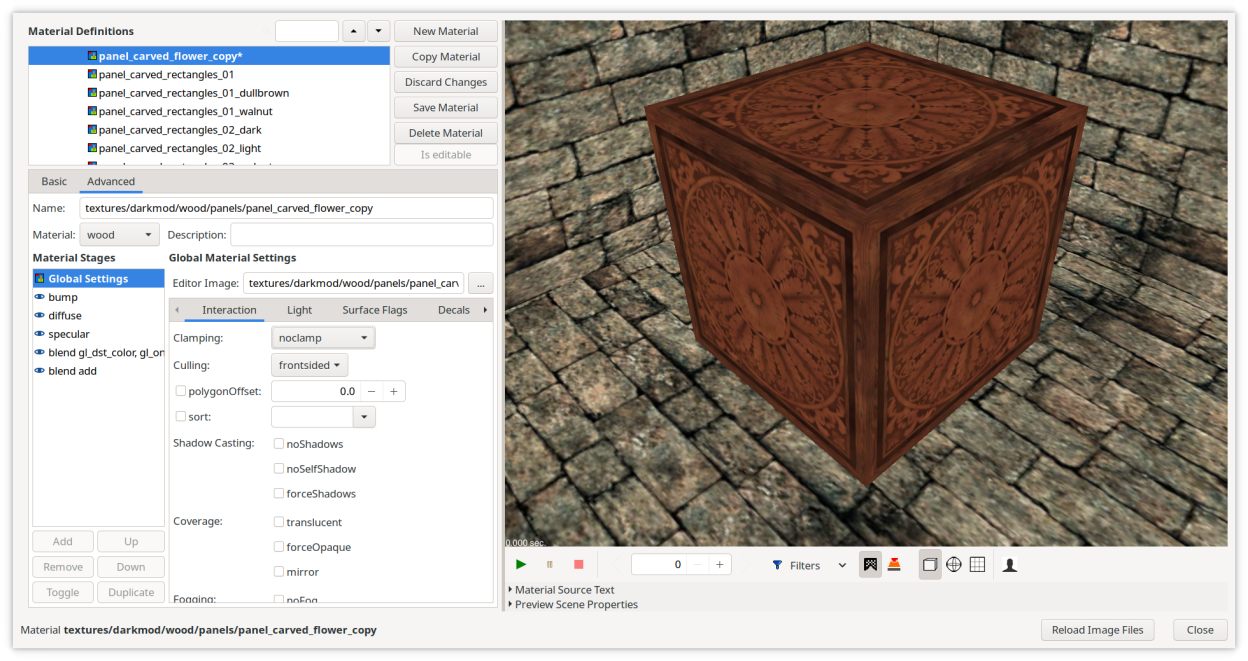This screenshot has width=1248, height=661.
Task: Toggle visibility of the bump stage
Action: tap(40, 297)
